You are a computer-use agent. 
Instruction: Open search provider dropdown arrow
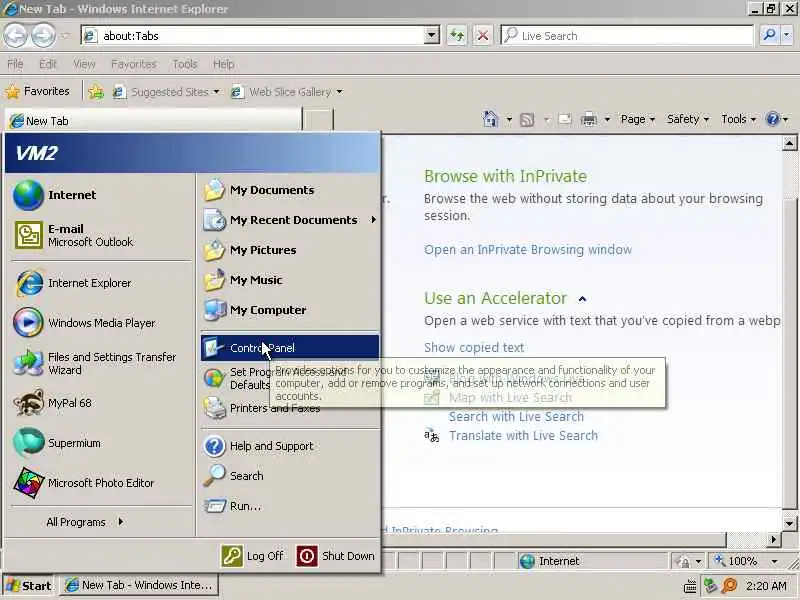point(787,35)
